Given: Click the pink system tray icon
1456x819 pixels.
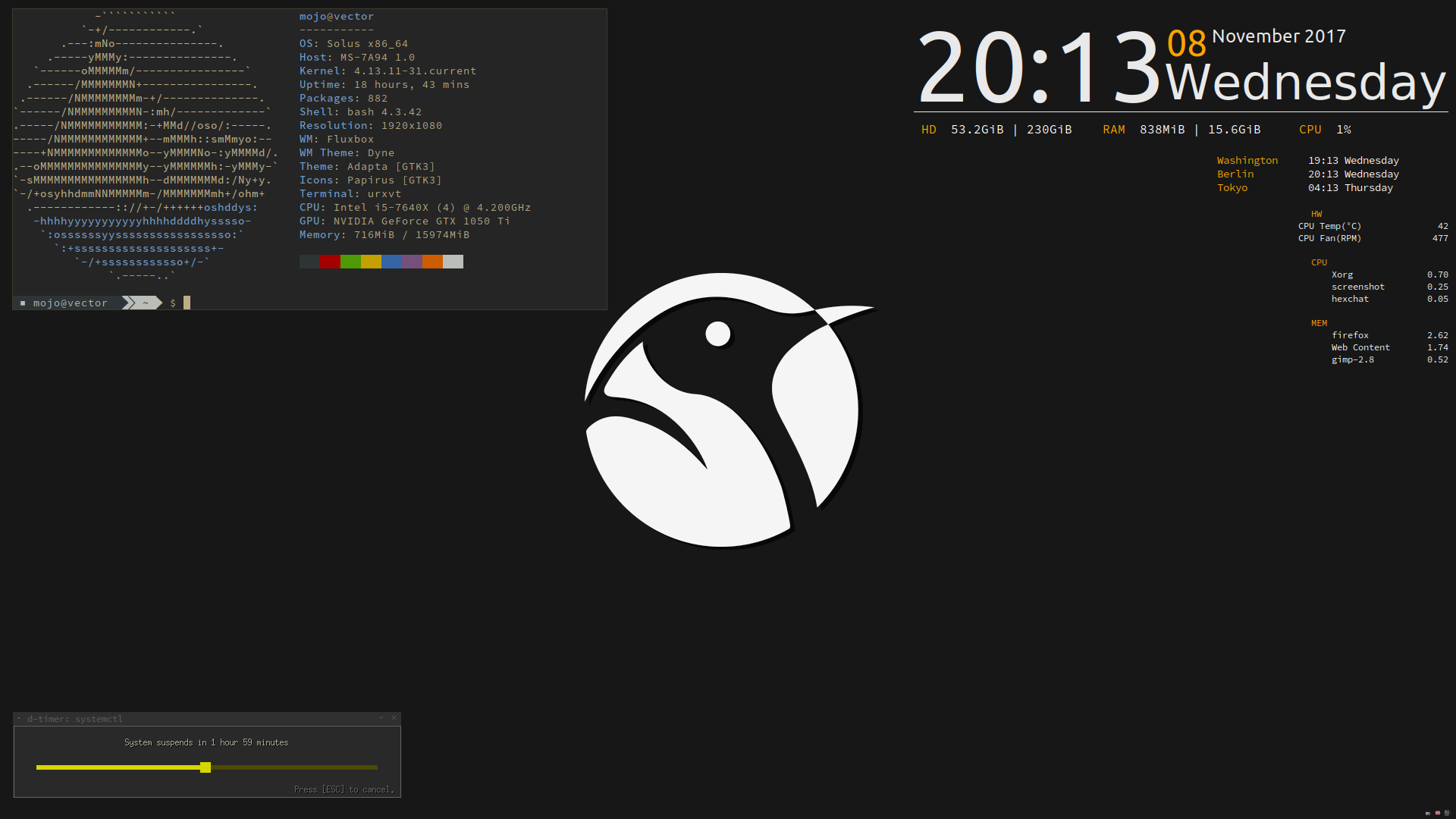Looking at the screenshot, I should pos(1437,813).
